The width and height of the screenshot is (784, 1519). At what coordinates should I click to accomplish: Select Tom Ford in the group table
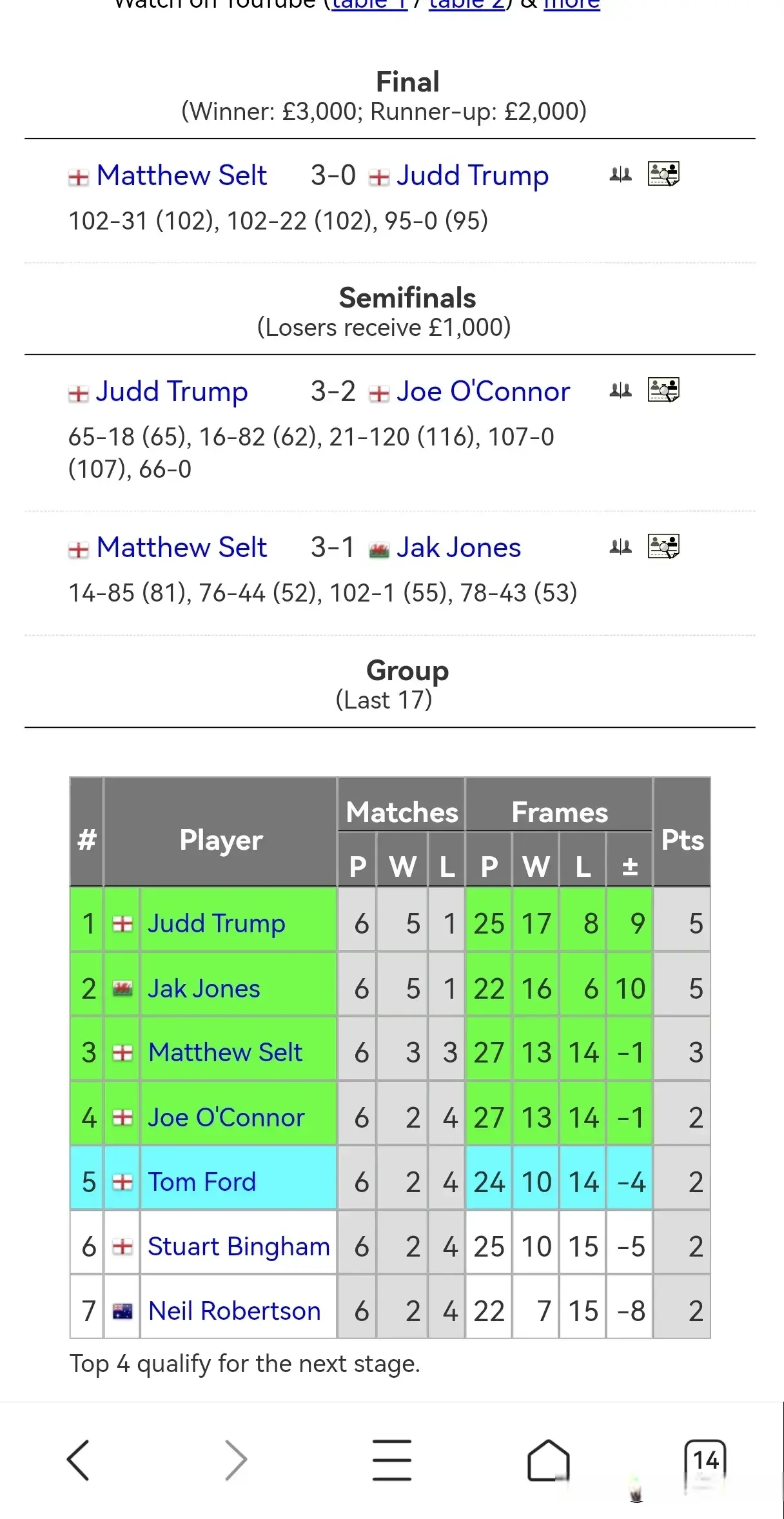[202, 1182]
